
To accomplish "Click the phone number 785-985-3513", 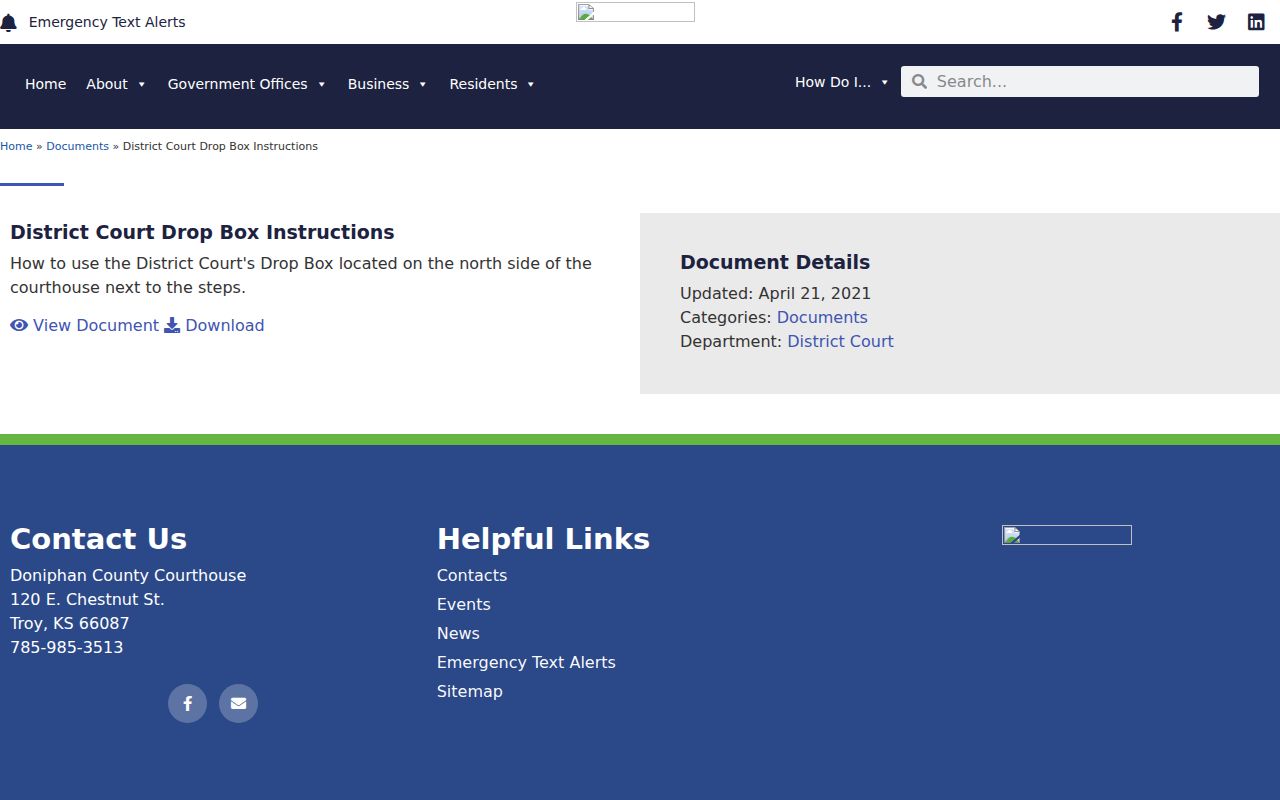I will [x=67, y=647].
